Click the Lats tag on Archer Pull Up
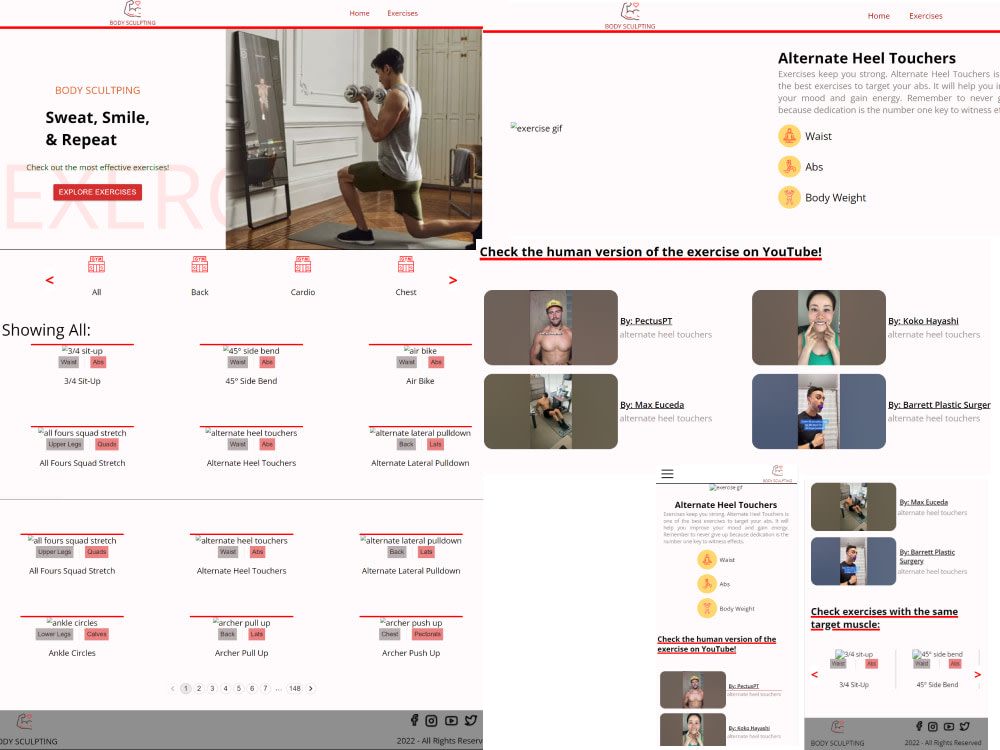Viewport: 1000px width, 750px height. 256,634
